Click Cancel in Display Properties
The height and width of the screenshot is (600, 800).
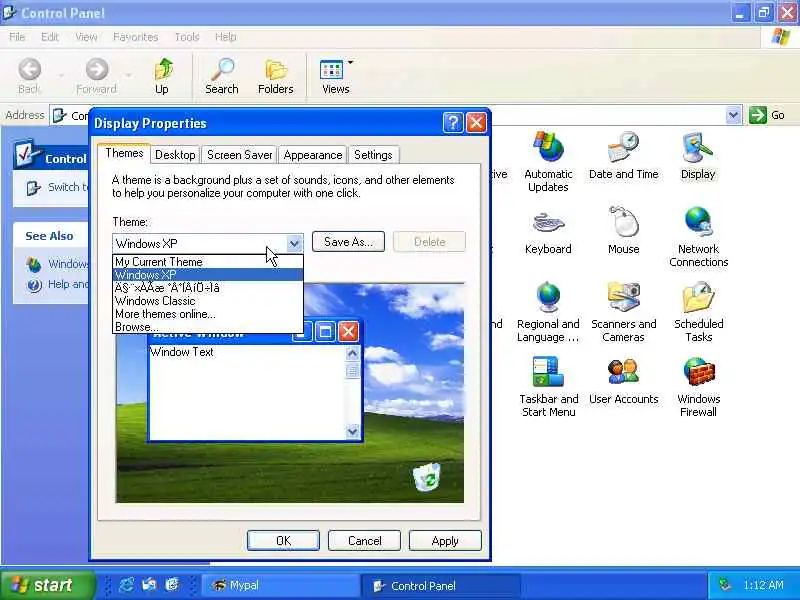pyautogui.click(x=364, y=541)
